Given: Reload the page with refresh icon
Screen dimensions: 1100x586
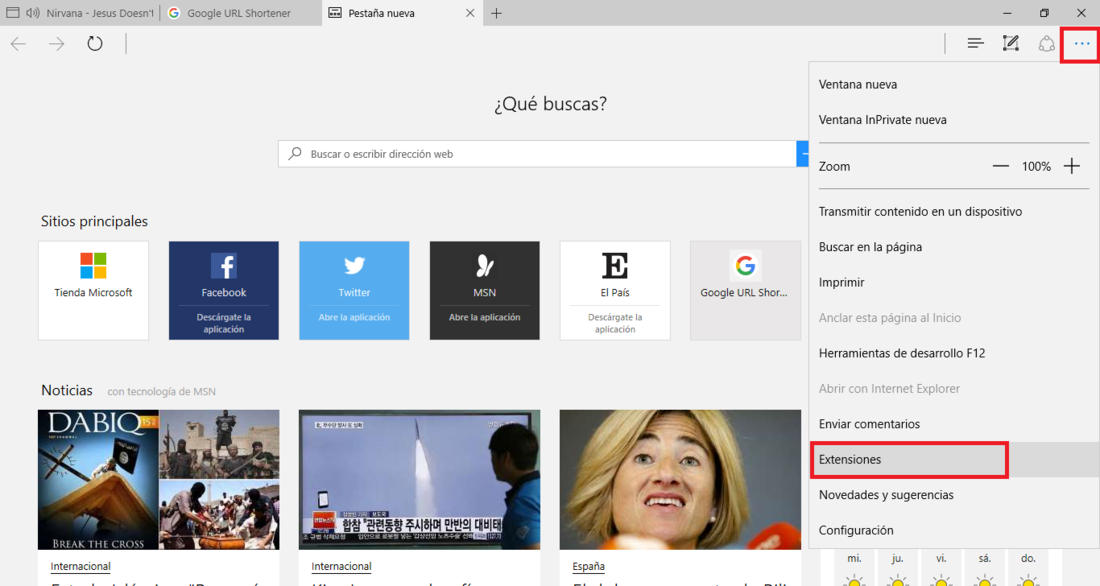Looking at the screenshot, I should (95, 44).
